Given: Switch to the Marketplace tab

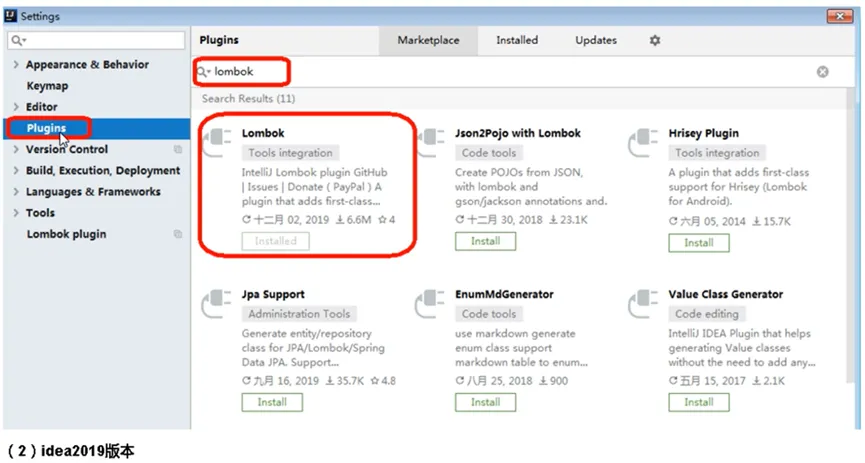Looking at the screenshot, I should point(428,40).
